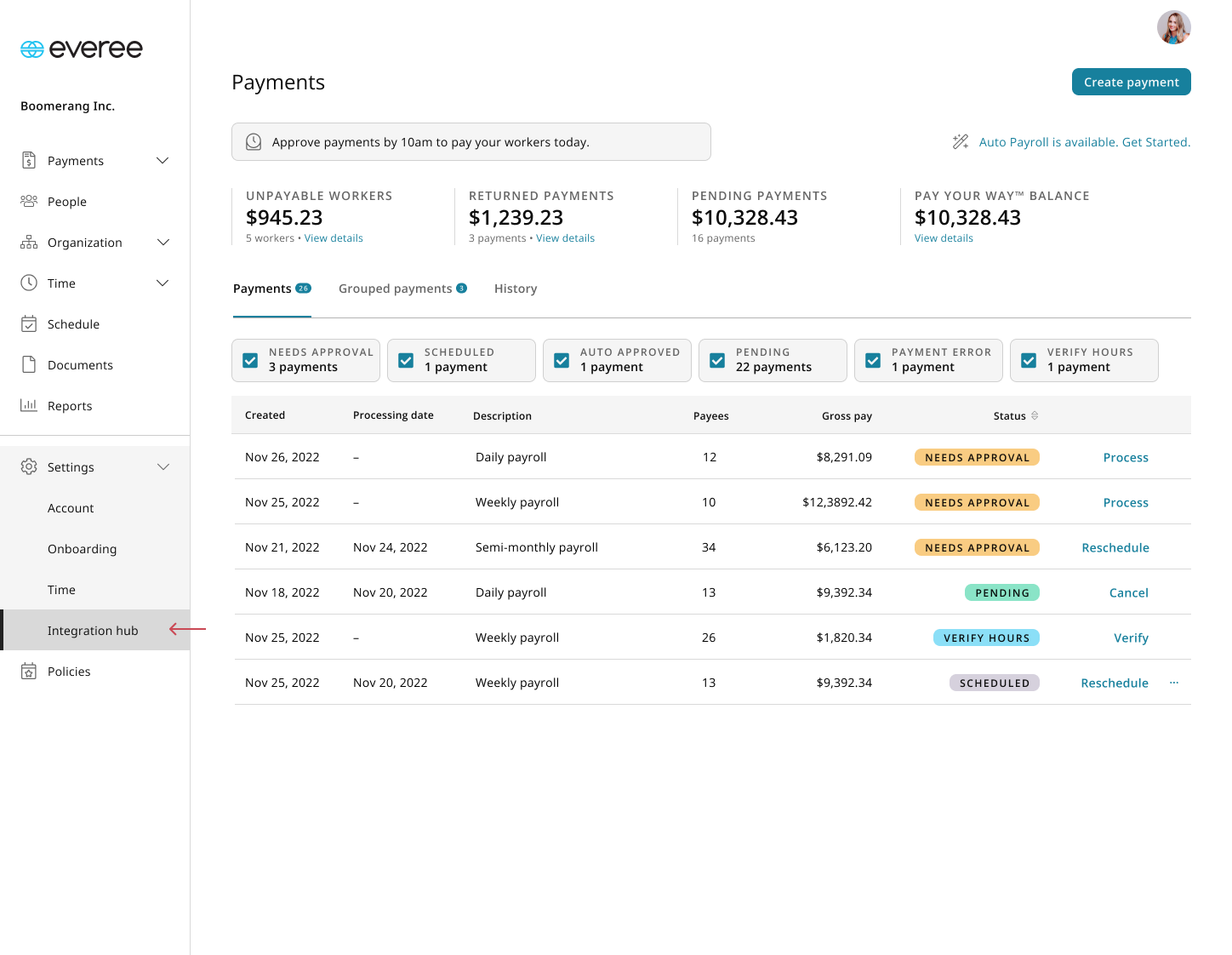This screenshot has height=955, width=1232.
Task: Open more options for Scheduled payment row
Action: tap(1174, 683)
